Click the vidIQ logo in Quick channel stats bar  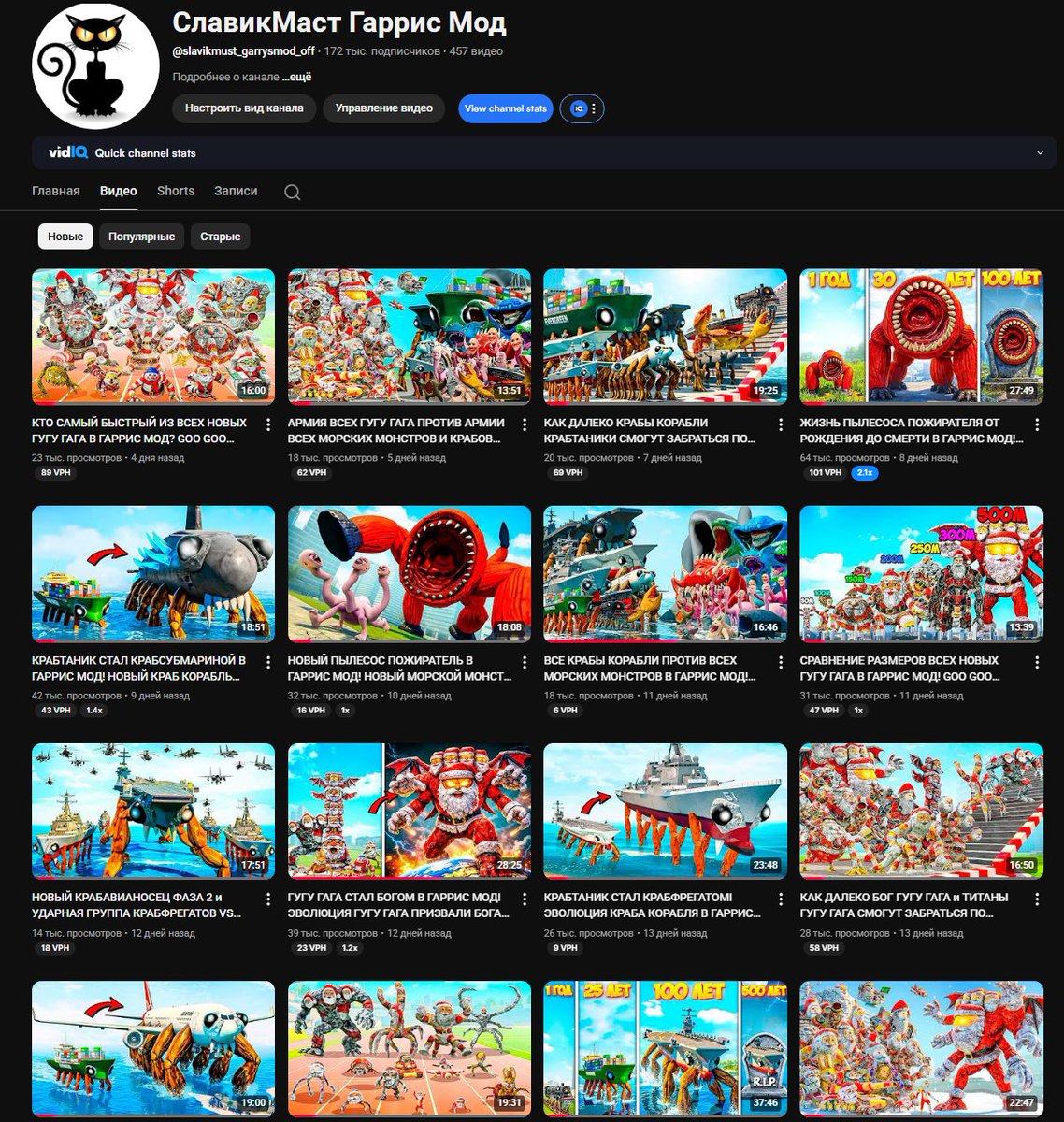click(x=68, y=152)
